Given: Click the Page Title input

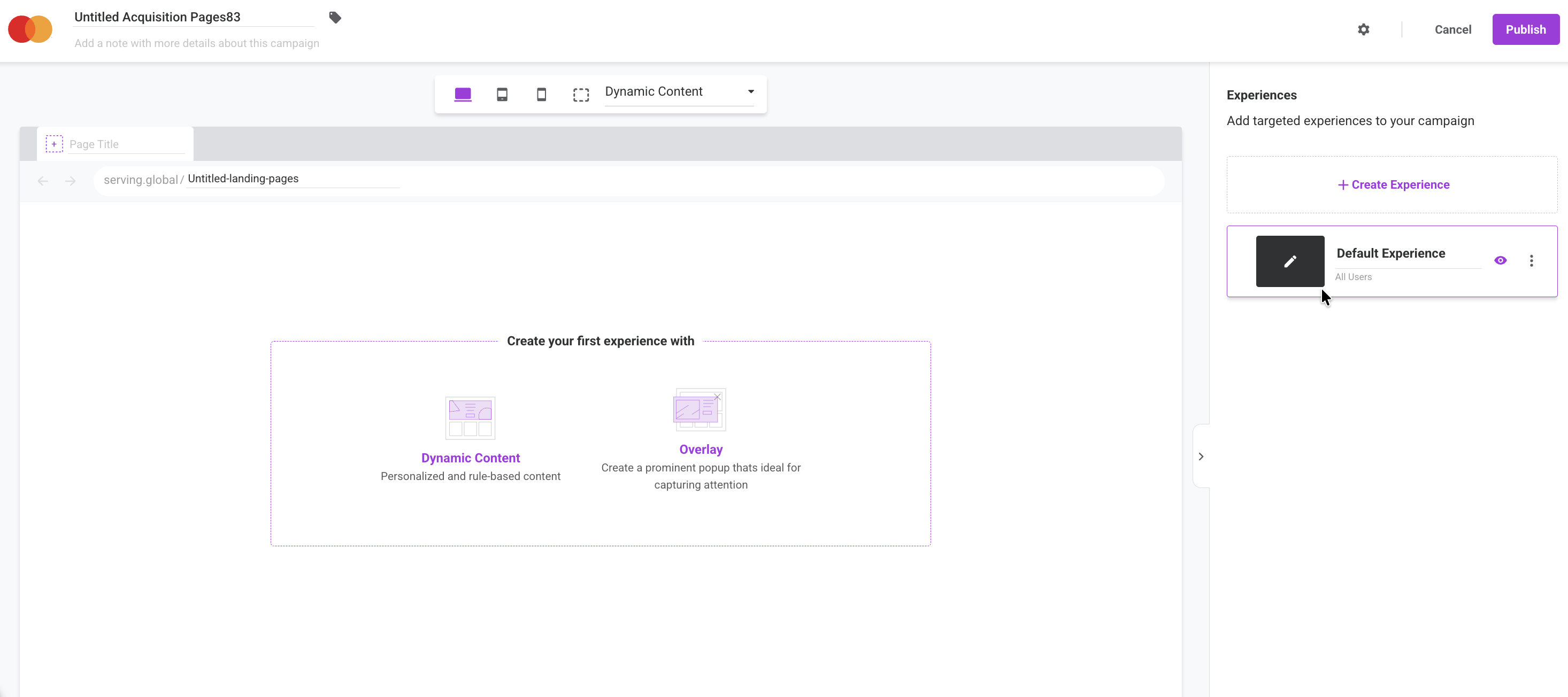Looking at the screenshot, I should point(126,144).
